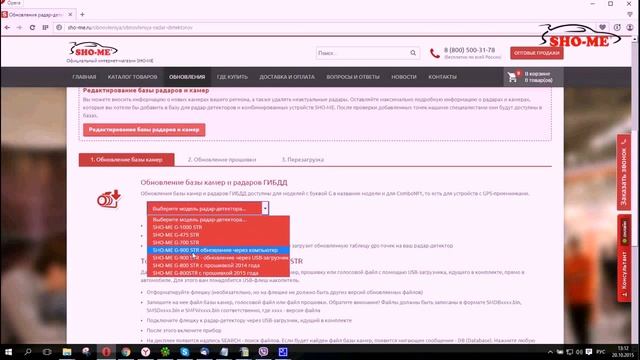Click the ОПТОВЫЕ ПРОДАЖИ button
This screenshot has height=360, width=640.
[x=536, y=53]
